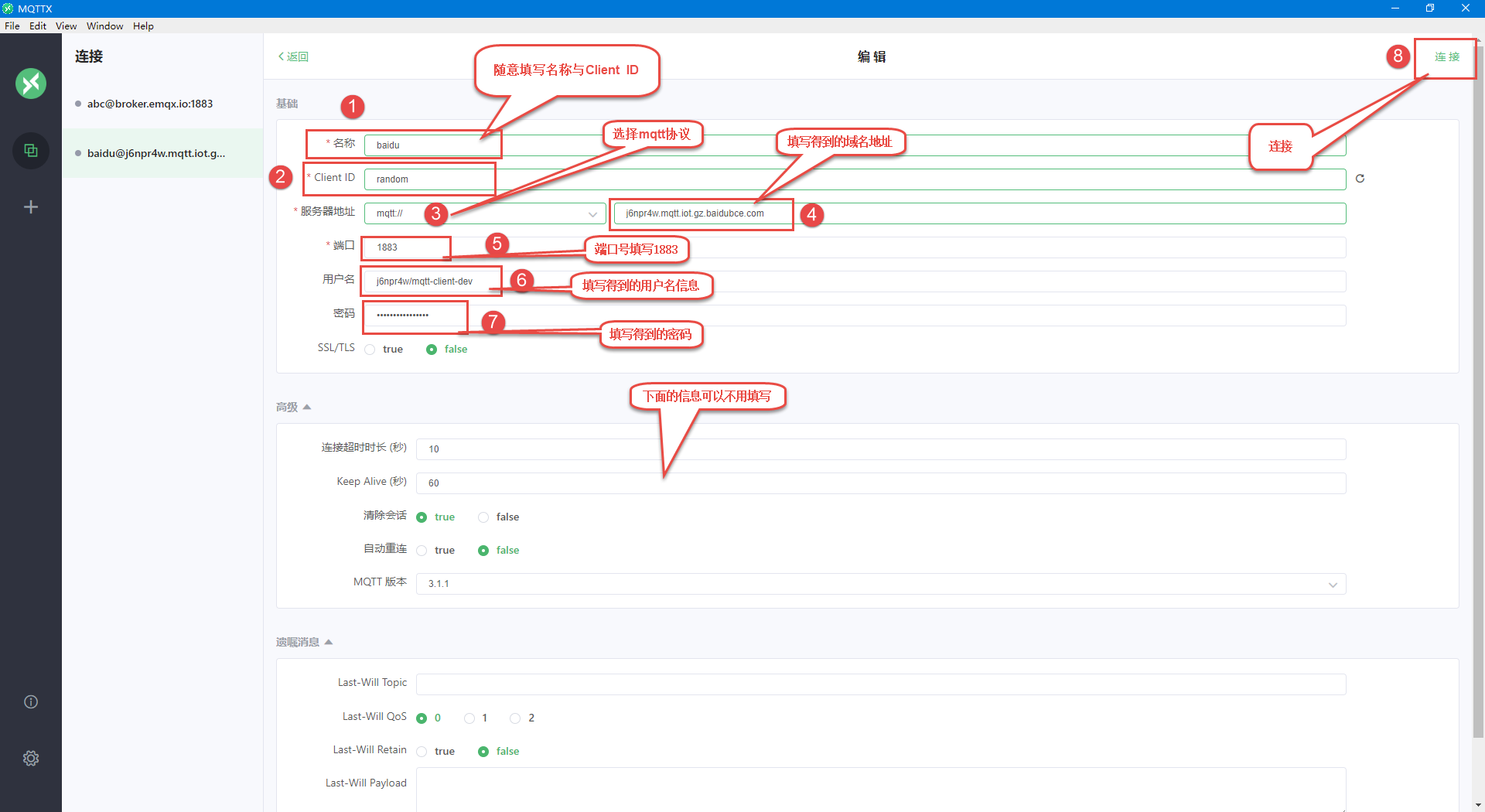Select the abc@broker.emqx.io:1883 connection
This screenshot has height=812, width=1485.
149,103
